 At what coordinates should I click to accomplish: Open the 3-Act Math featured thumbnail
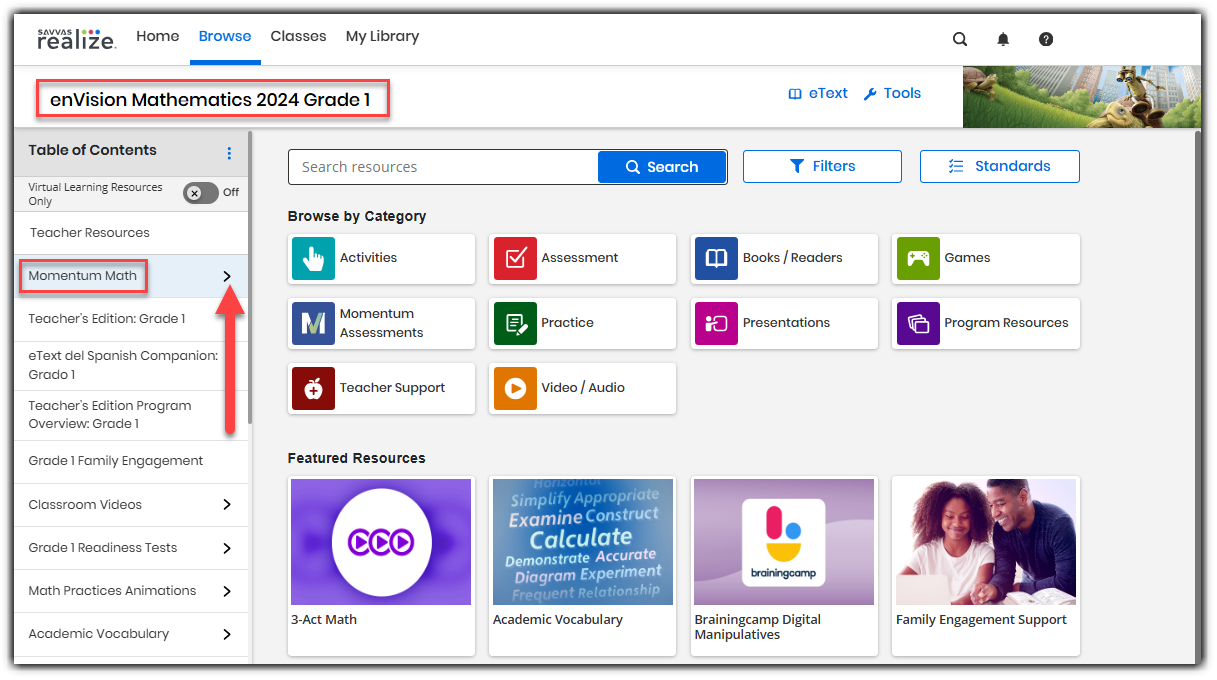(381, 542)
